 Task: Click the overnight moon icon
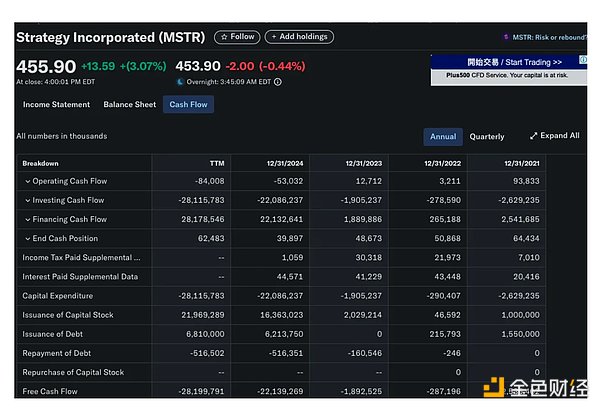click(x=180, y=81)
